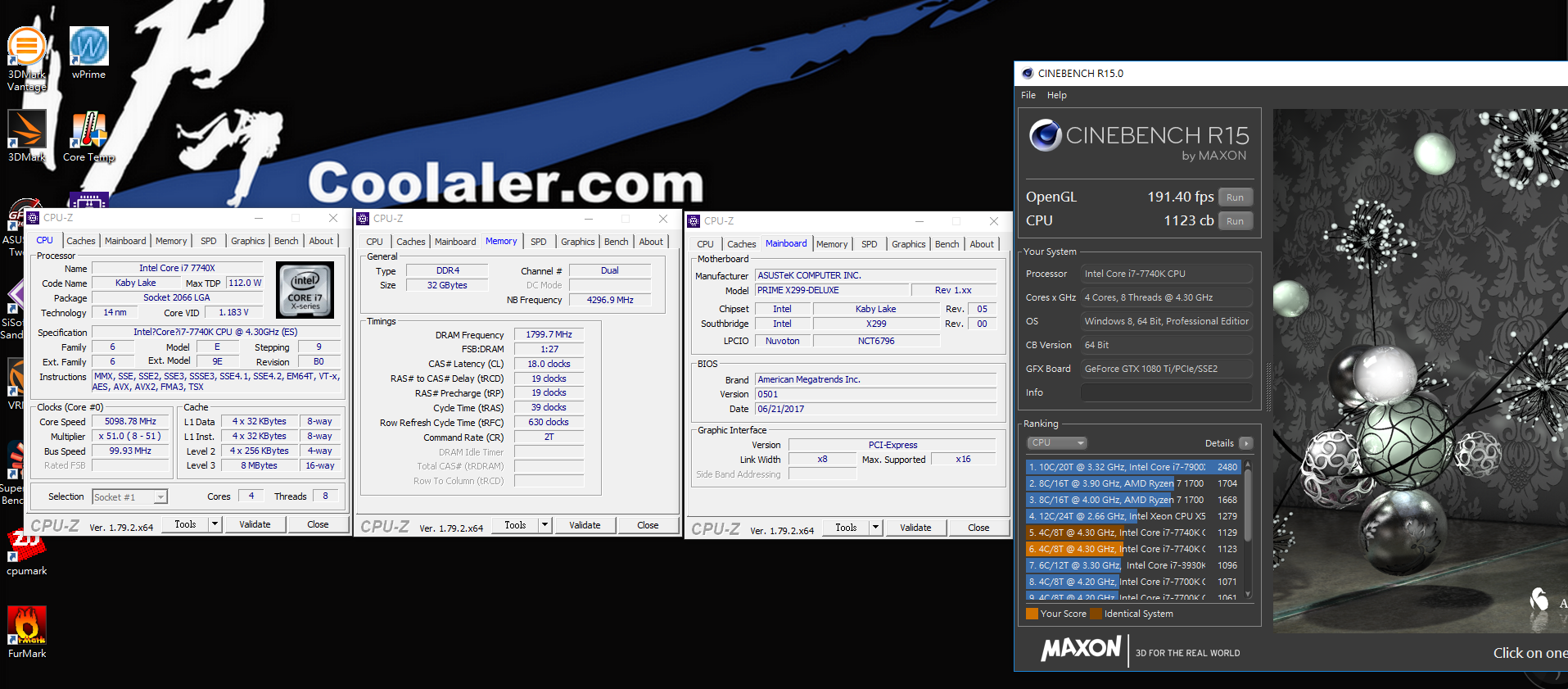
Task: Click the Intel Core i7 X-series logo
Action: point(305,290)
